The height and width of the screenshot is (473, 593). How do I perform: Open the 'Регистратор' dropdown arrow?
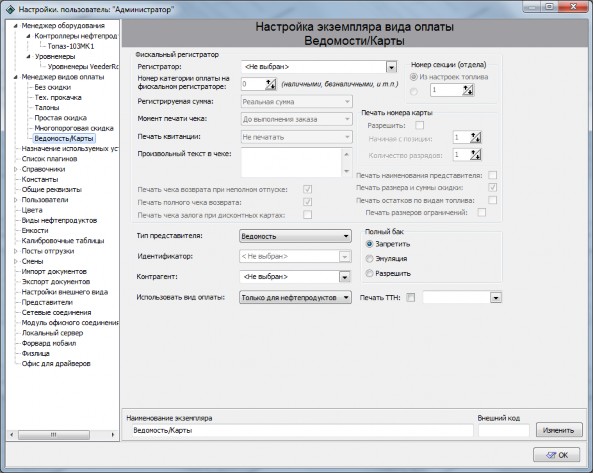click(x=391, y=67)
